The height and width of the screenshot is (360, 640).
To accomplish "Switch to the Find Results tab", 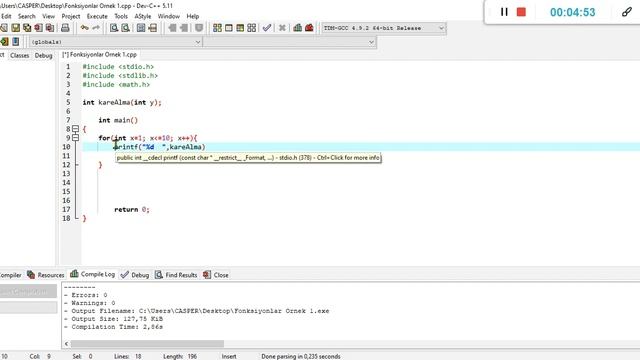I will (x=176, y=275).
